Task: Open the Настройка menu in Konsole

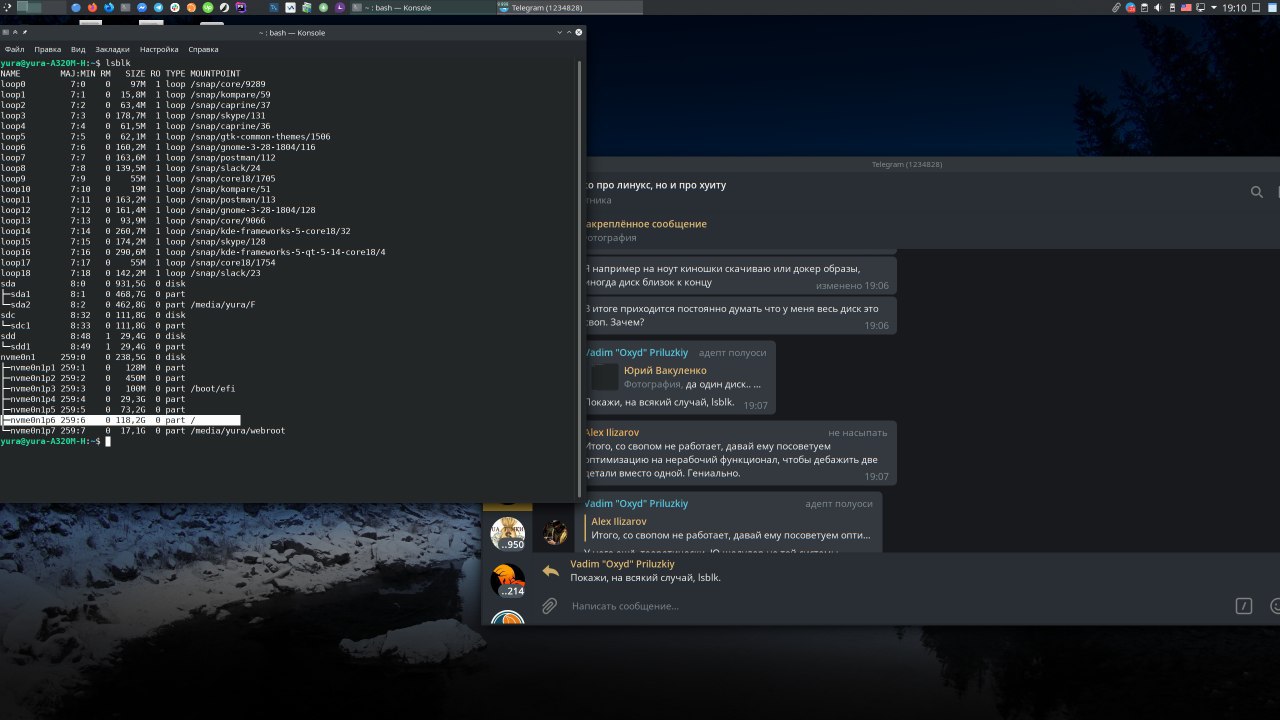Action: pos(159,49)
